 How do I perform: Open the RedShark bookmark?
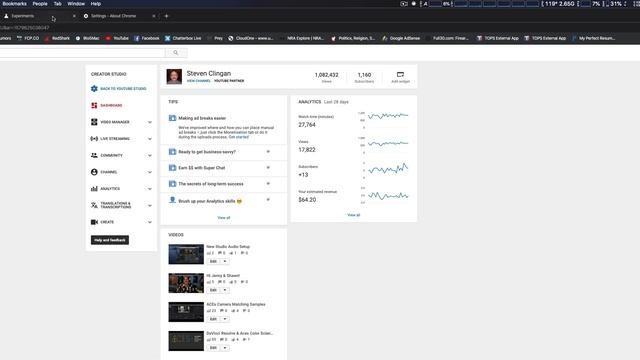pyautogui.click(x=57, y=38)
